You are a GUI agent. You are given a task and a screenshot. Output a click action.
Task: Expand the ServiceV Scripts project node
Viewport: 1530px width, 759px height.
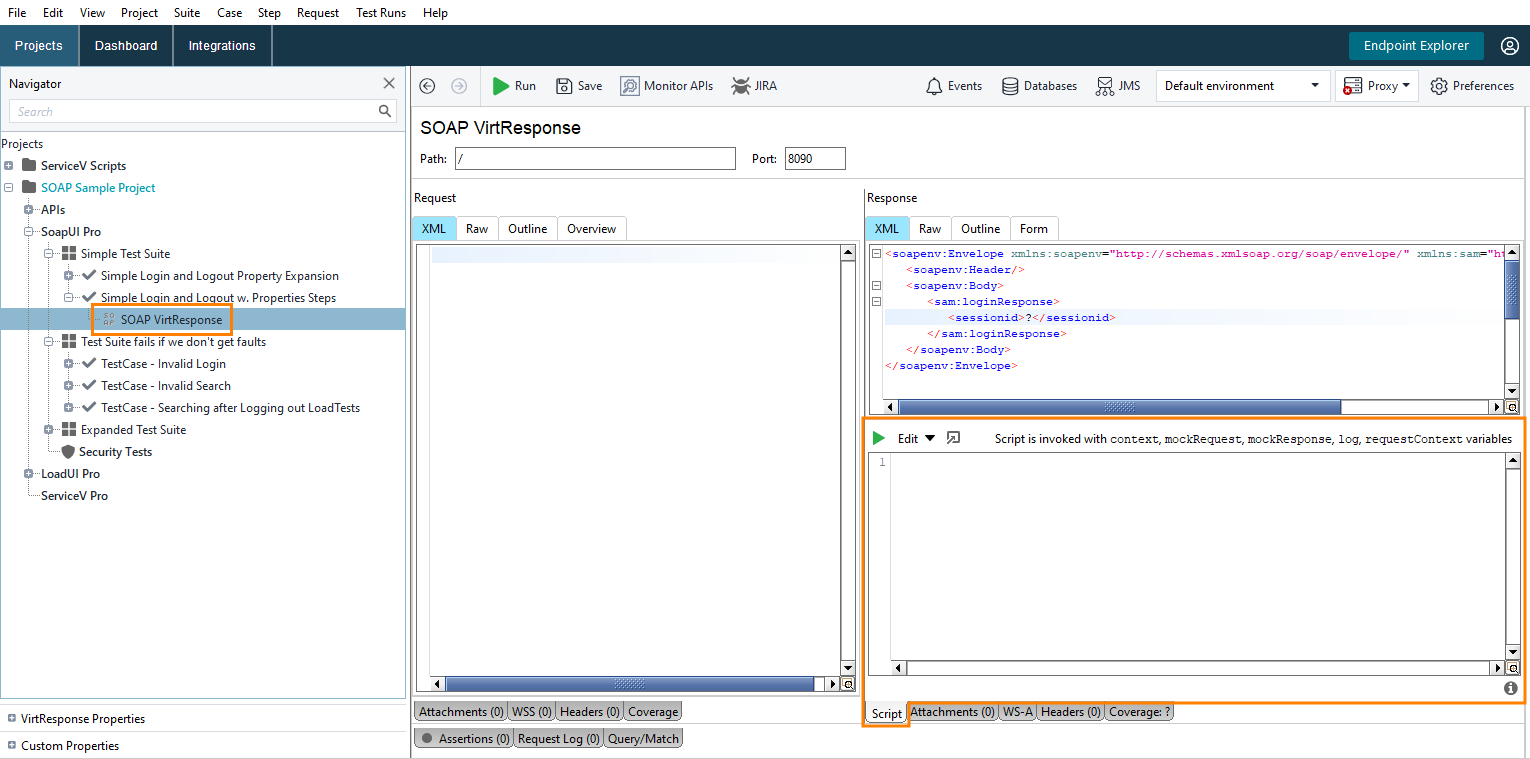(9, 166)
